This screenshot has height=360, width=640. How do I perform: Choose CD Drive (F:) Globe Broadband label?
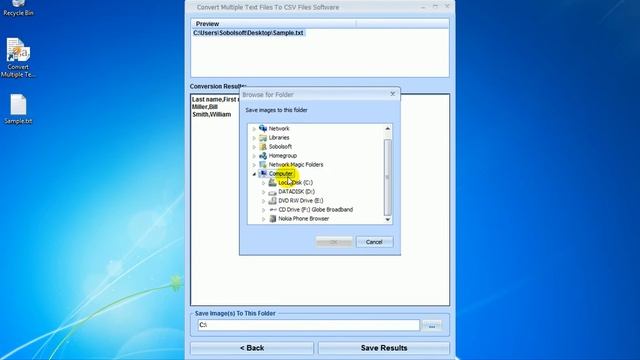(316, 209)
